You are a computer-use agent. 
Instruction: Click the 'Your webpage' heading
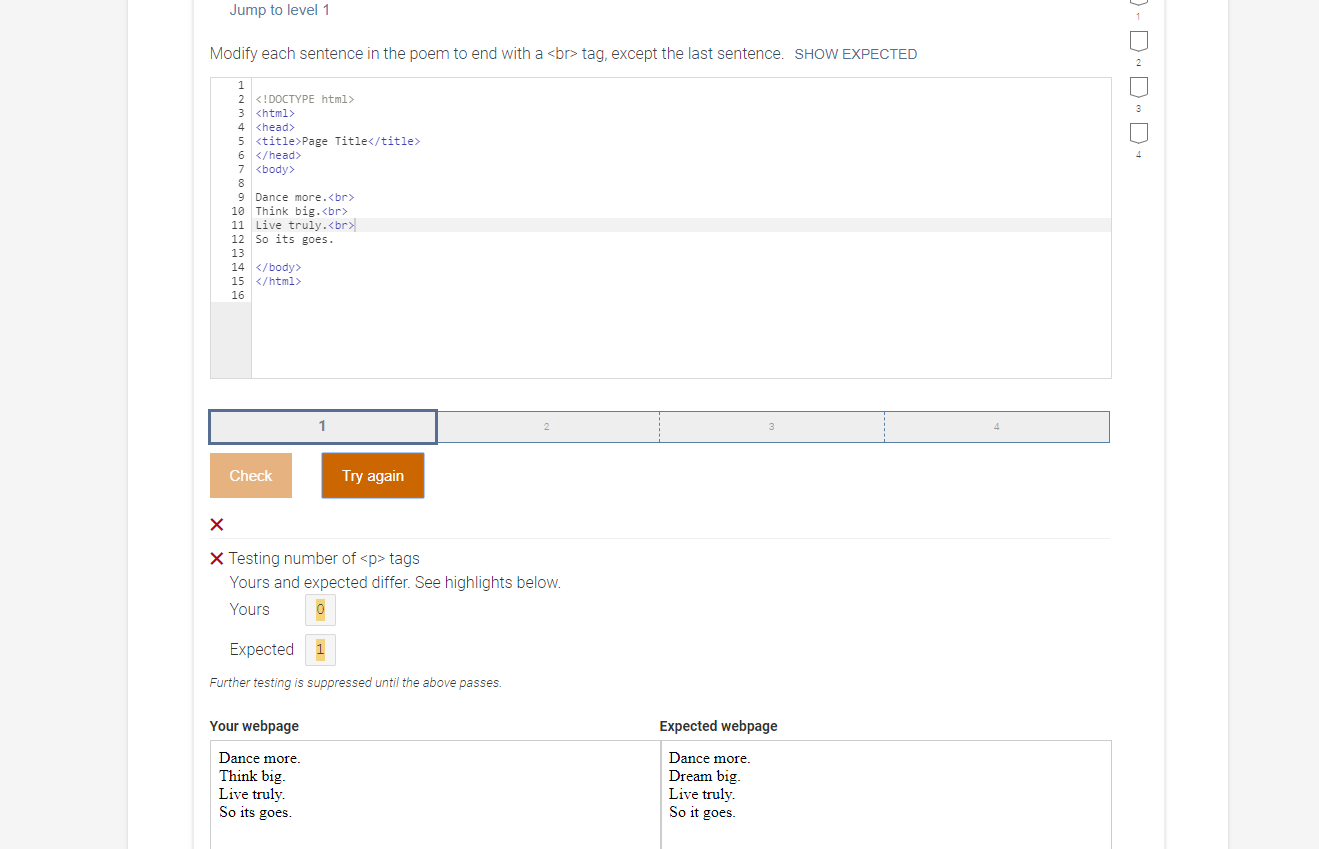(254, 726)
